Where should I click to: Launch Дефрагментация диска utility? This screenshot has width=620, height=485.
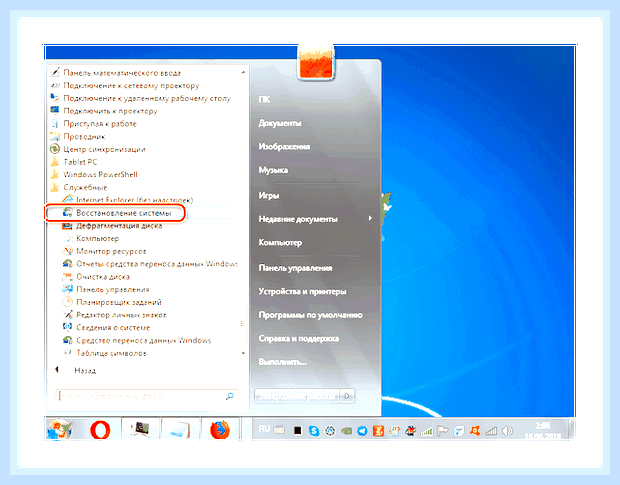pyautogui.click(x=112, y=226)
